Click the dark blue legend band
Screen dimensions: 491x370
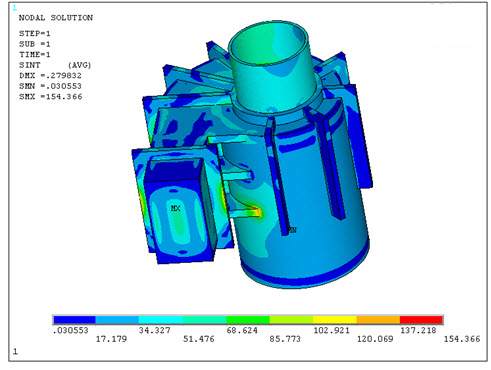click(x=75, y=320)
